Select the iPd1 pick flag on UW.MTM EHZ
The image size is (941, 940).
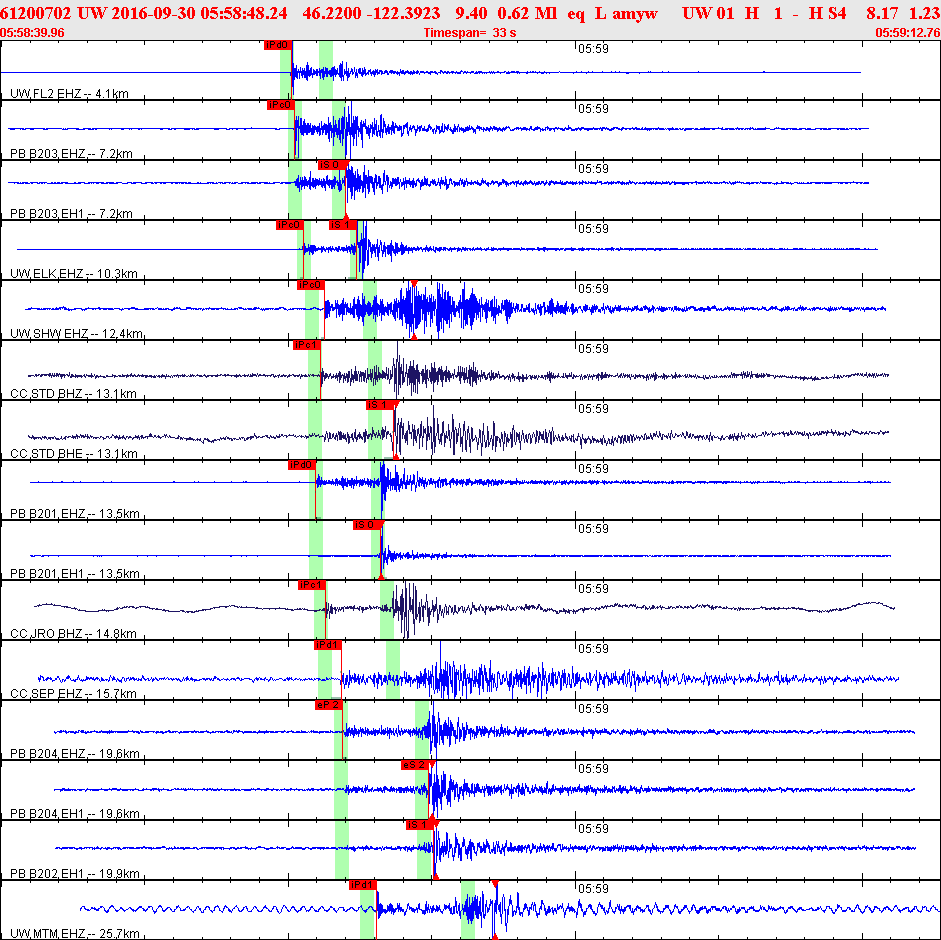[x=362, y=885]
